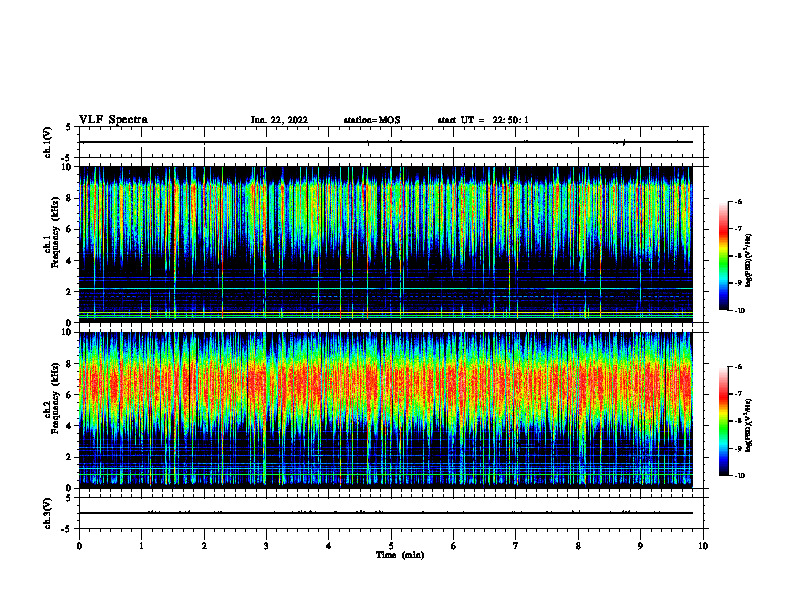Click the "VLF Spectra" title text

[113, 120]
